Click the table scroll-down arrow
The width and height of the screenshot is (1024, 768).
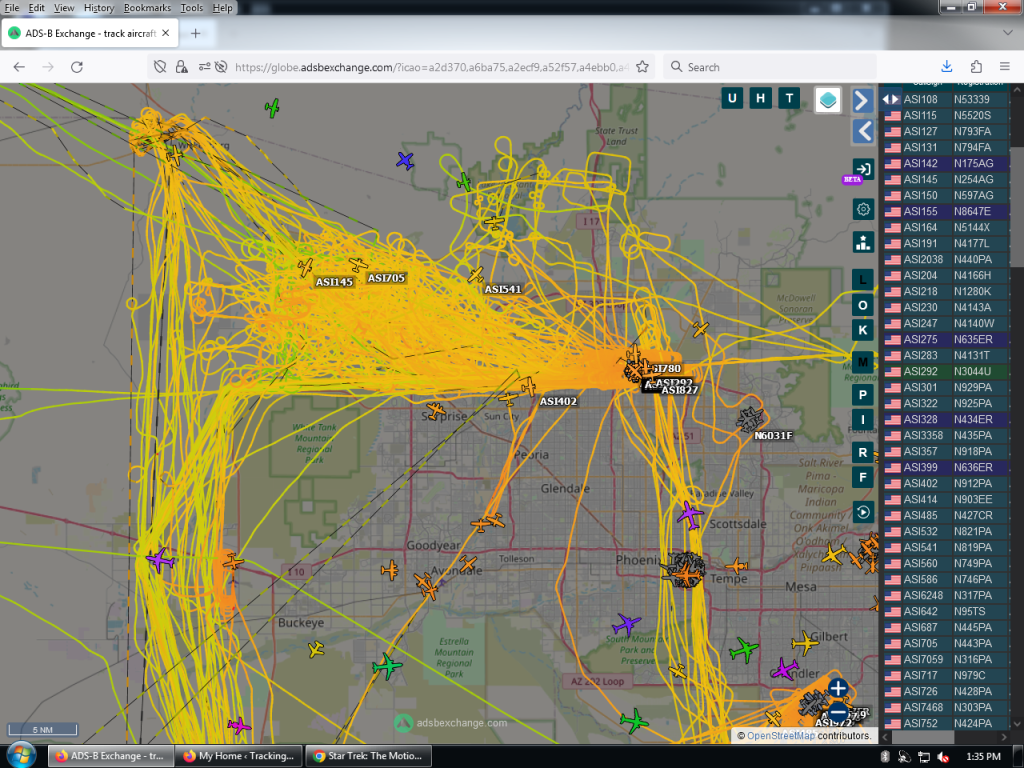point(1017,724)
